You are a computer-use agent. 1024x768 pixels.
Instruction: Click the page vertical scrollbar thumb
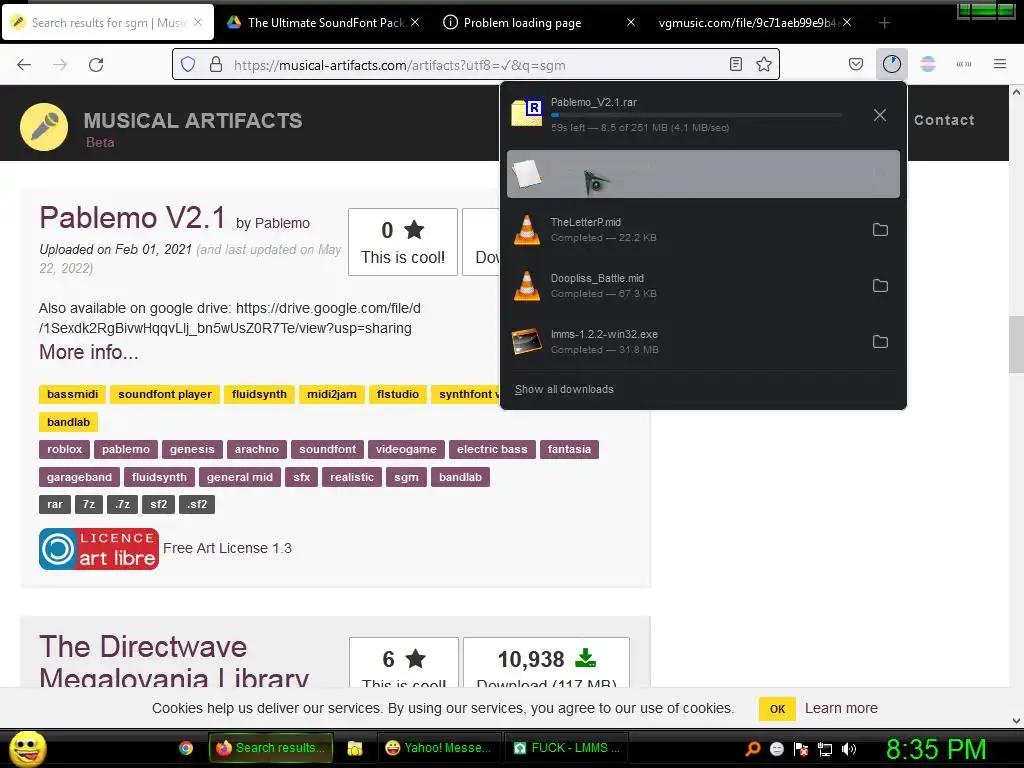click(1016, 344)
